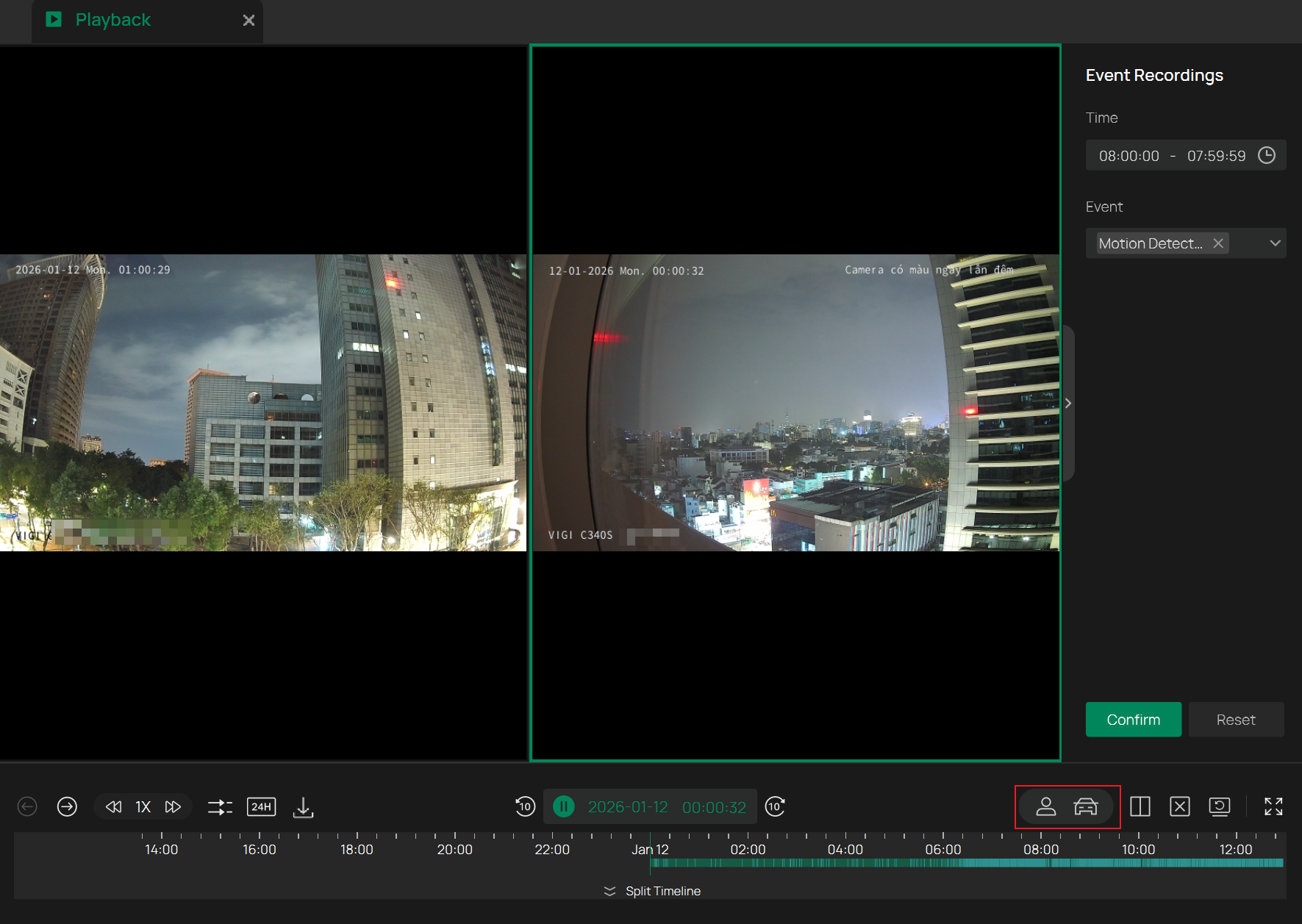
Task: Skip forward 10 seconds
Action: click(x=775, y=807)
